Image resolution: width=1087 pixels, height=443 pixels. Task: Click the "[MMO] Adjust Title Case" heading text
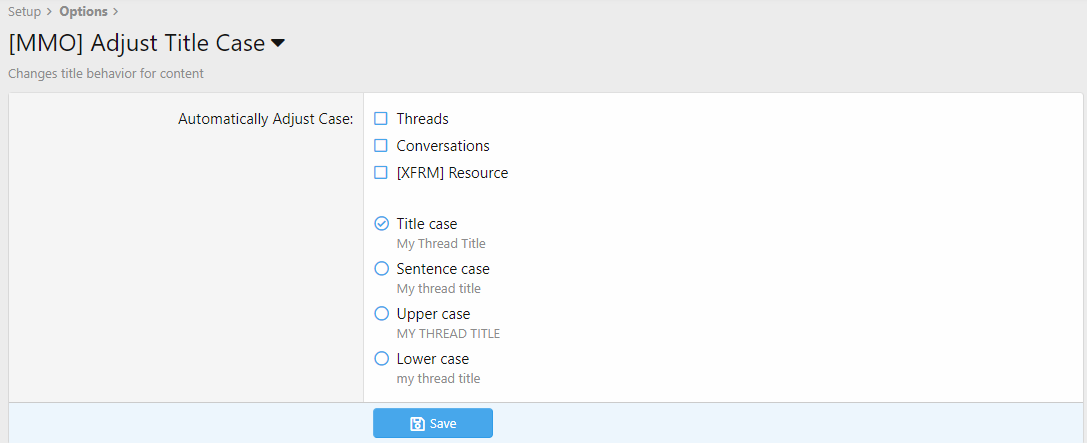[136, 44]
